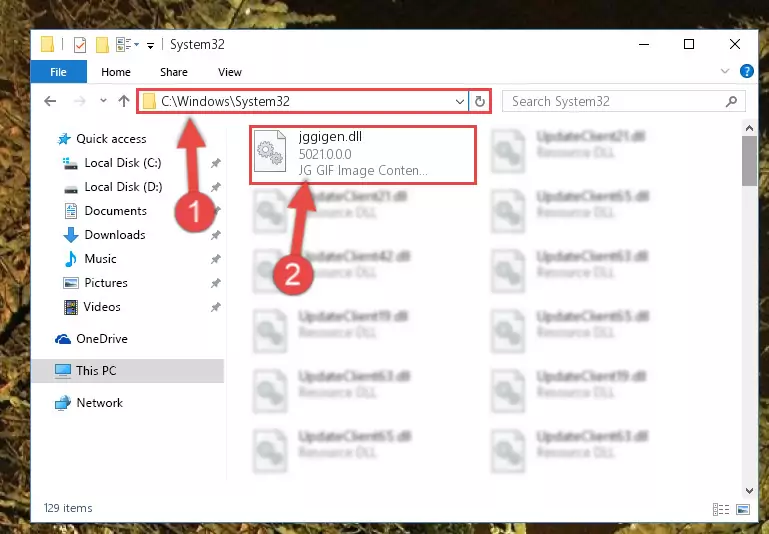Refresh the System32 folder
This screenshot has height=534, width=769.
point(480,102)
